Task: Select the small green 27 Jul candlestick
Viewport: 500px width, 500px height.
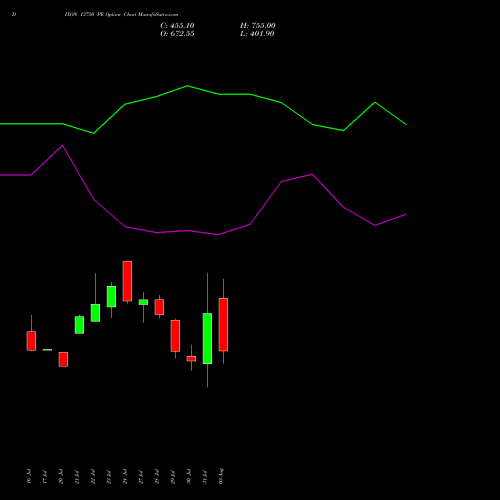Action: tap(143, 302)
